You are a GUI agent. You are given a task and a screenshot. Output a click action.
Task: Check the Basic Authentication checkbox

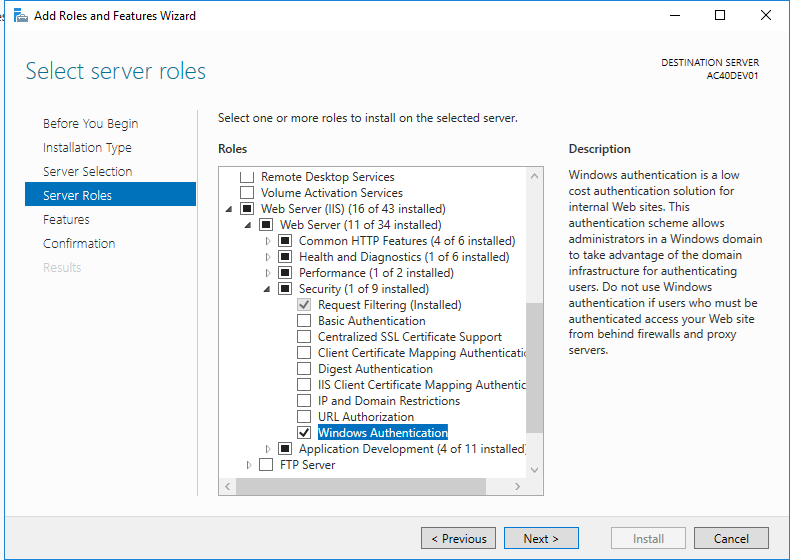(x=304, y=321)
